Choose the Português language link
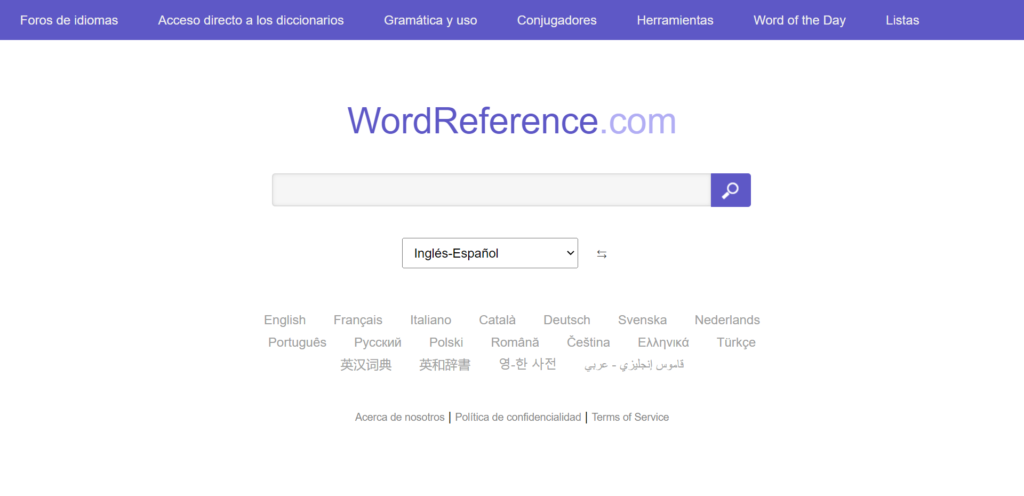This screenshot has height=496, width=1024. coord(297,342)
